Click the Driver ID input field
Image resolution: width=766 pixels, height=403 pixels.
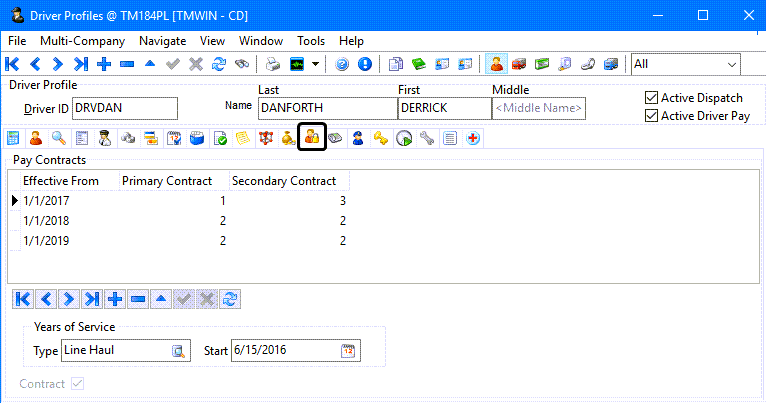pos(124,108)
